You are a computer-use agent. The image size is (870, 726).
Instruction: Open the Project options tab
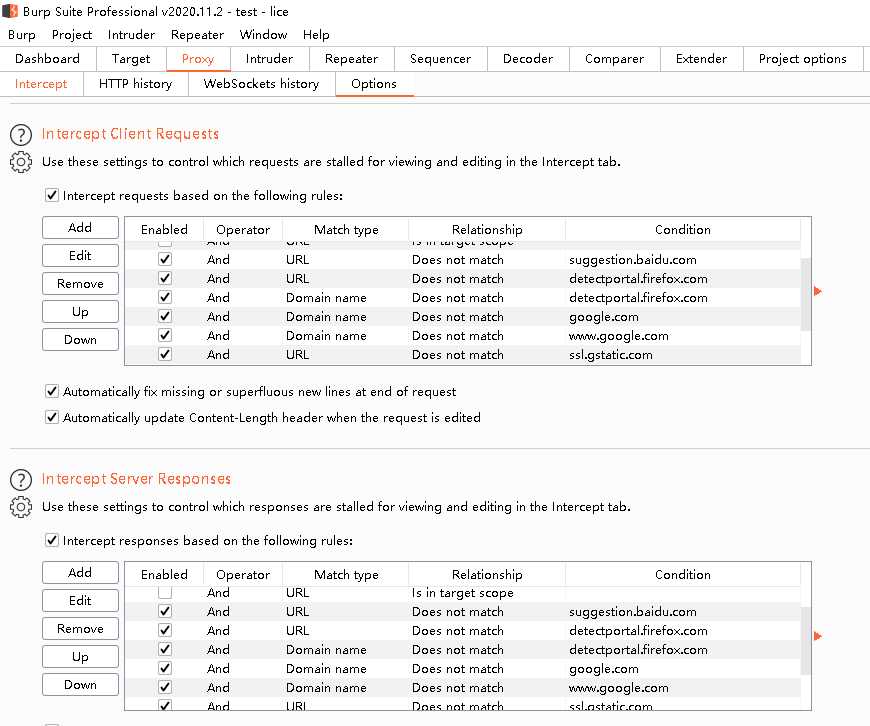click(x=803, y=59)
